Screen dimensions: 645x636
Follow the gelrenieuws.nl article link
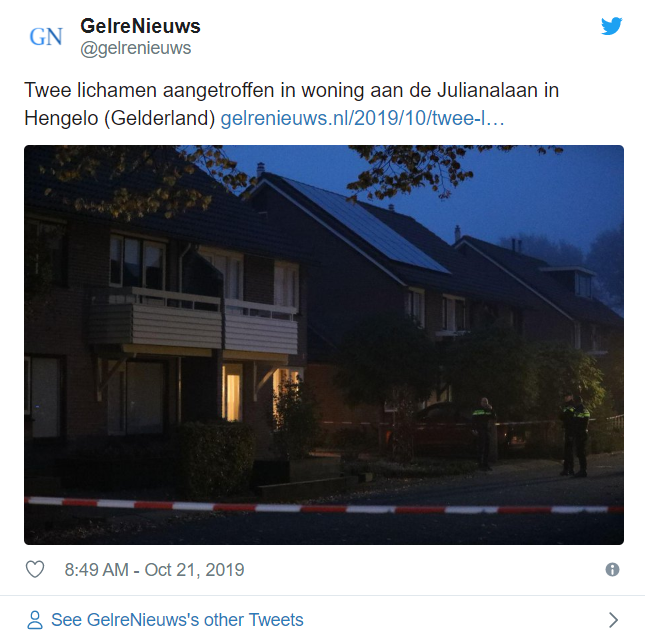pyautogui.click(x=362, y=118)
